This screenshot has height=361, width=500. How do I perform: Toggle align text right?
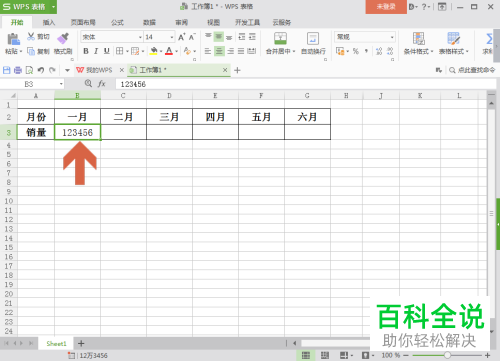pos(230,51)
